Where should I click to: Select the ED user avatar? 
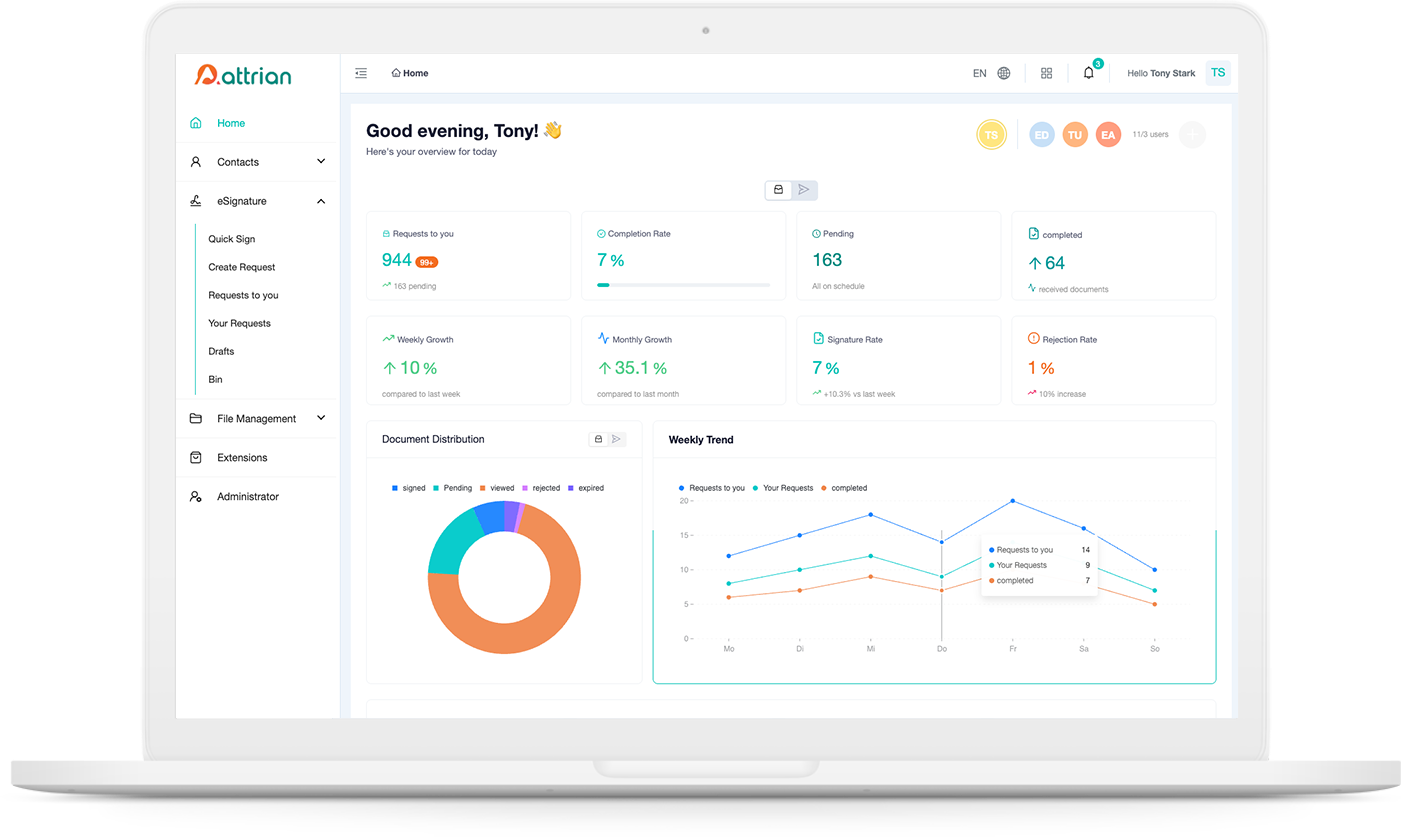point(1042,135)
